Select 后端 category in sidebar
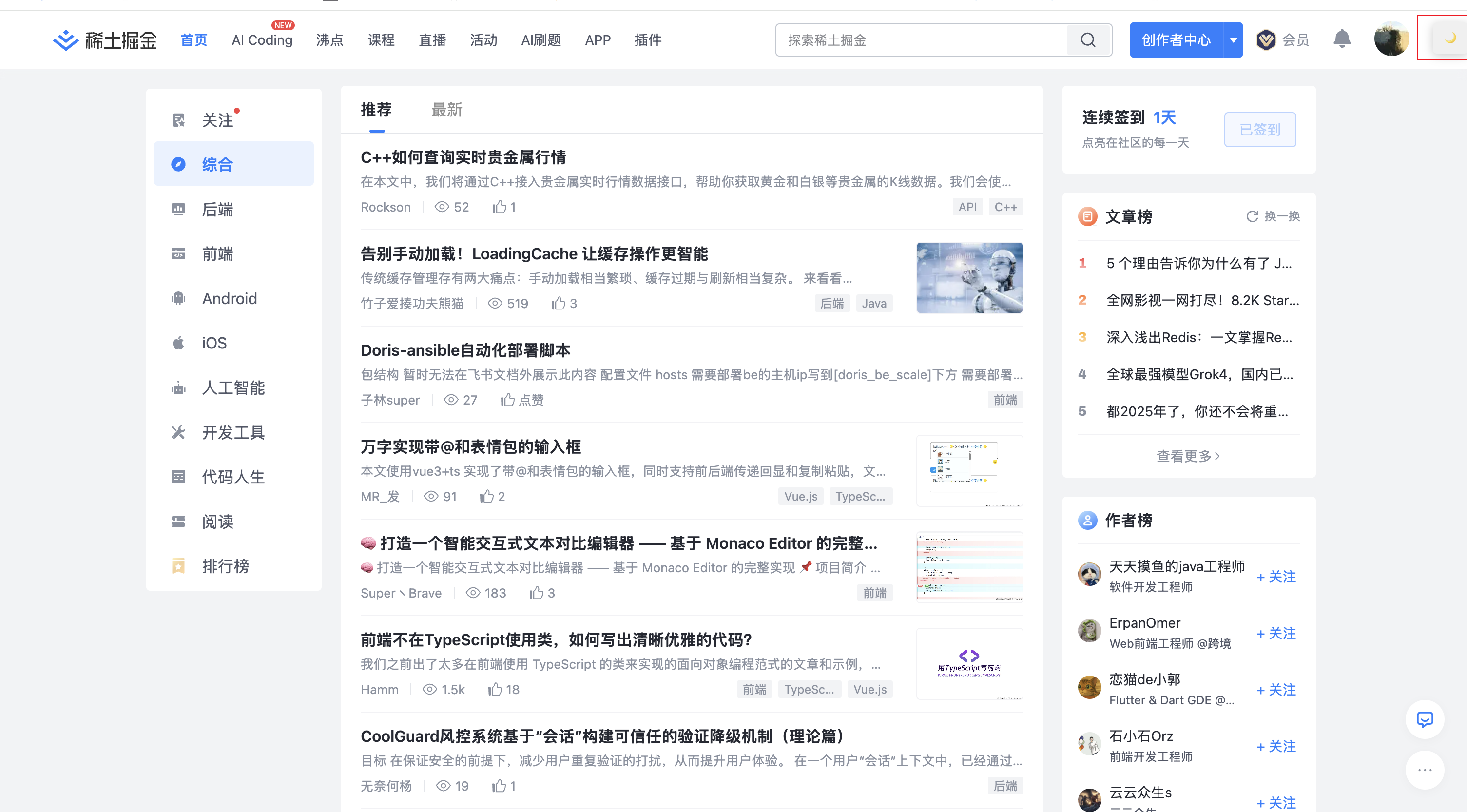 (233, 209)
